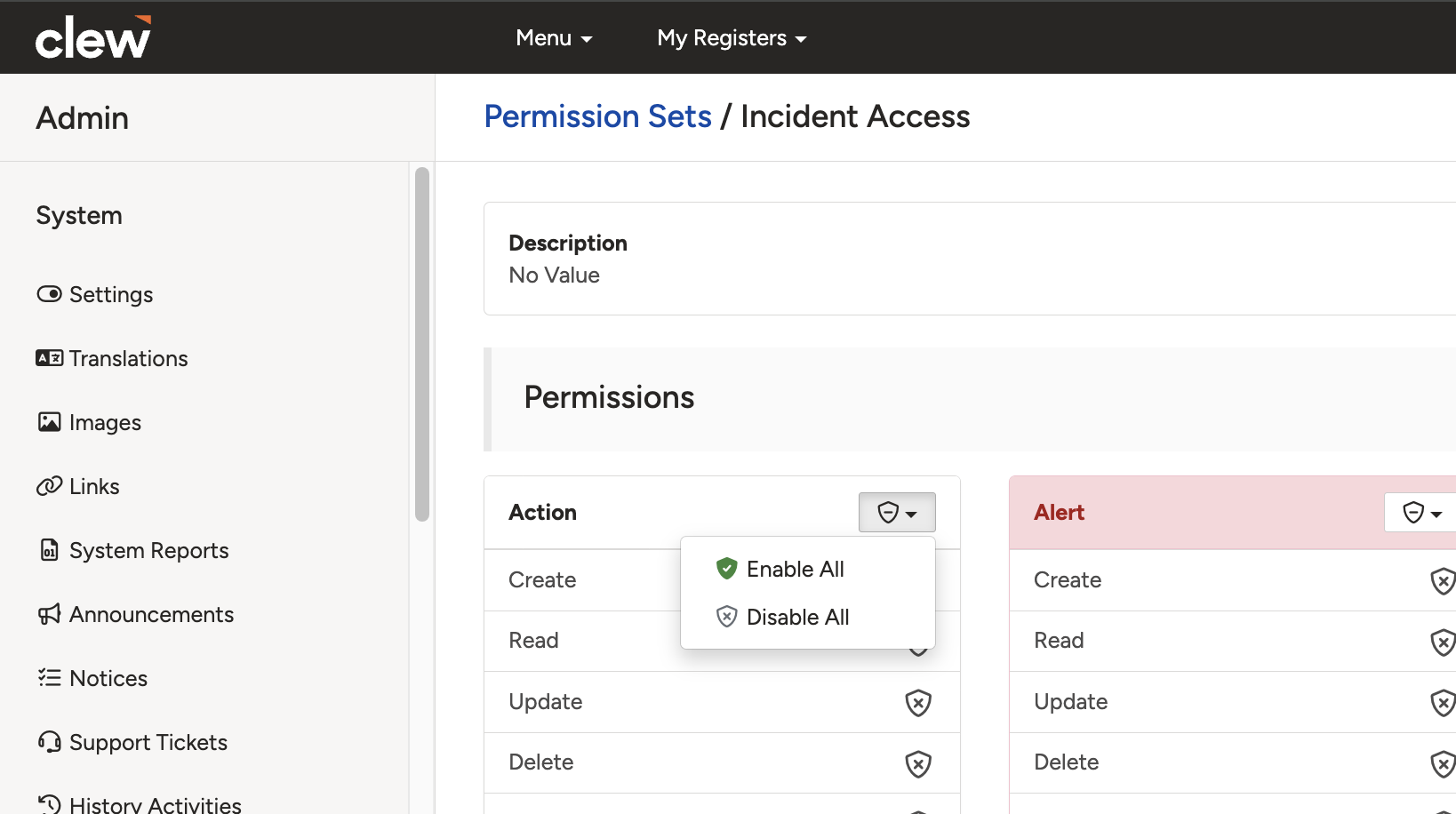Click the Clew logo

click(x=92, y=37)
